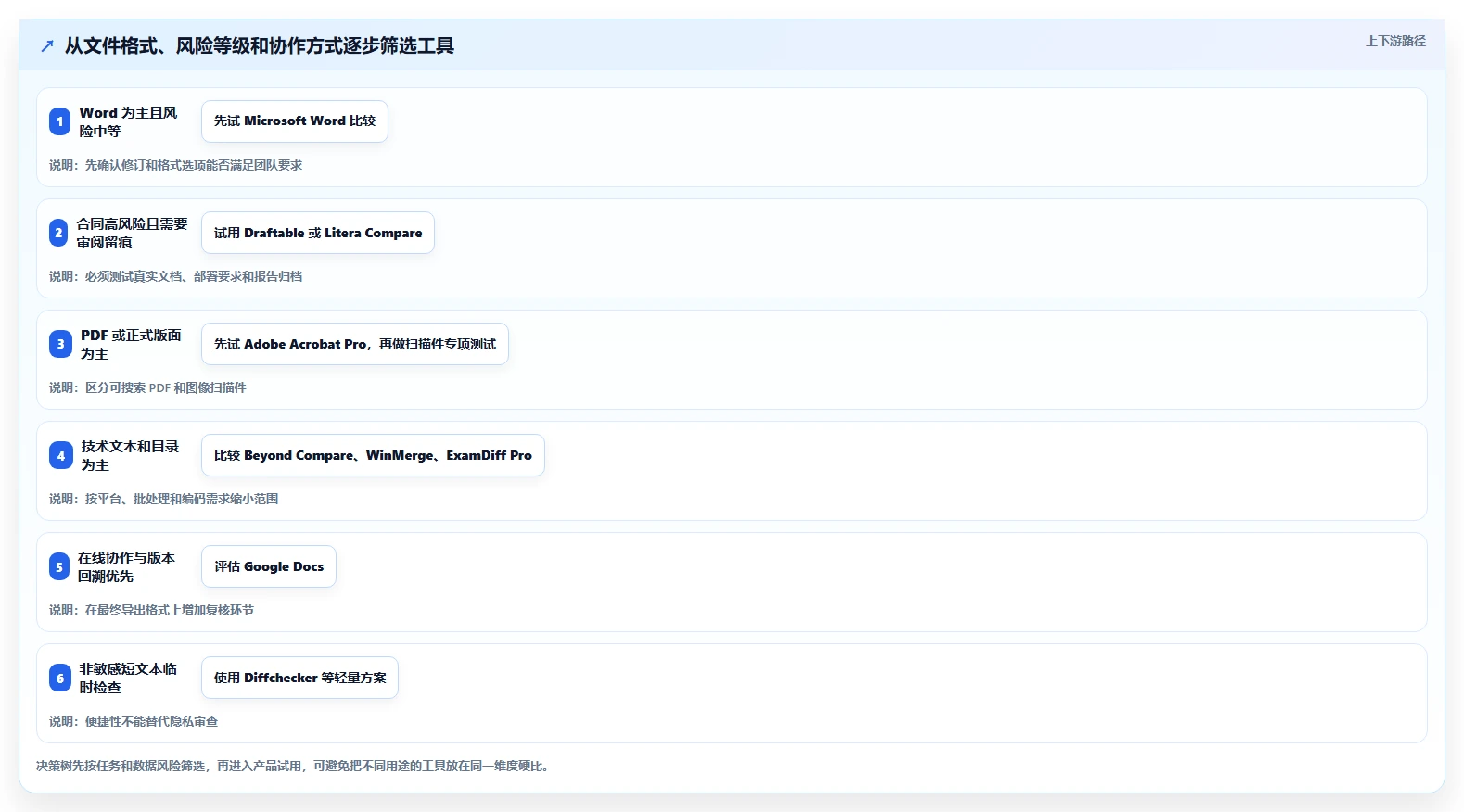
Task: Click the 先试 Microsoft Word 比较 button
Action: point(295,121)
